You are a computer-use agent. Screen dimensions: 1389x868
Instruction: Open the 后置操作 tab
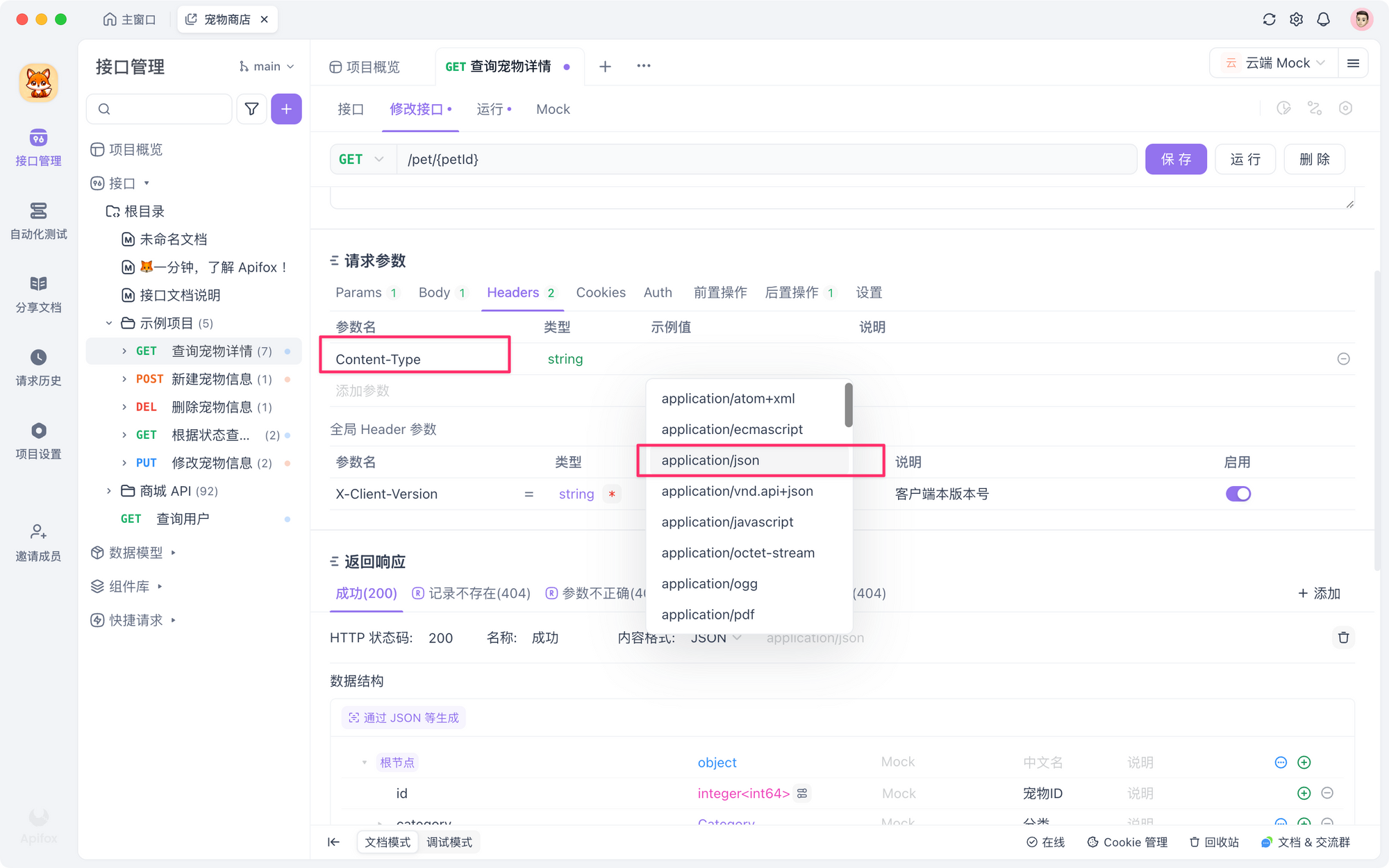[800, 292]
